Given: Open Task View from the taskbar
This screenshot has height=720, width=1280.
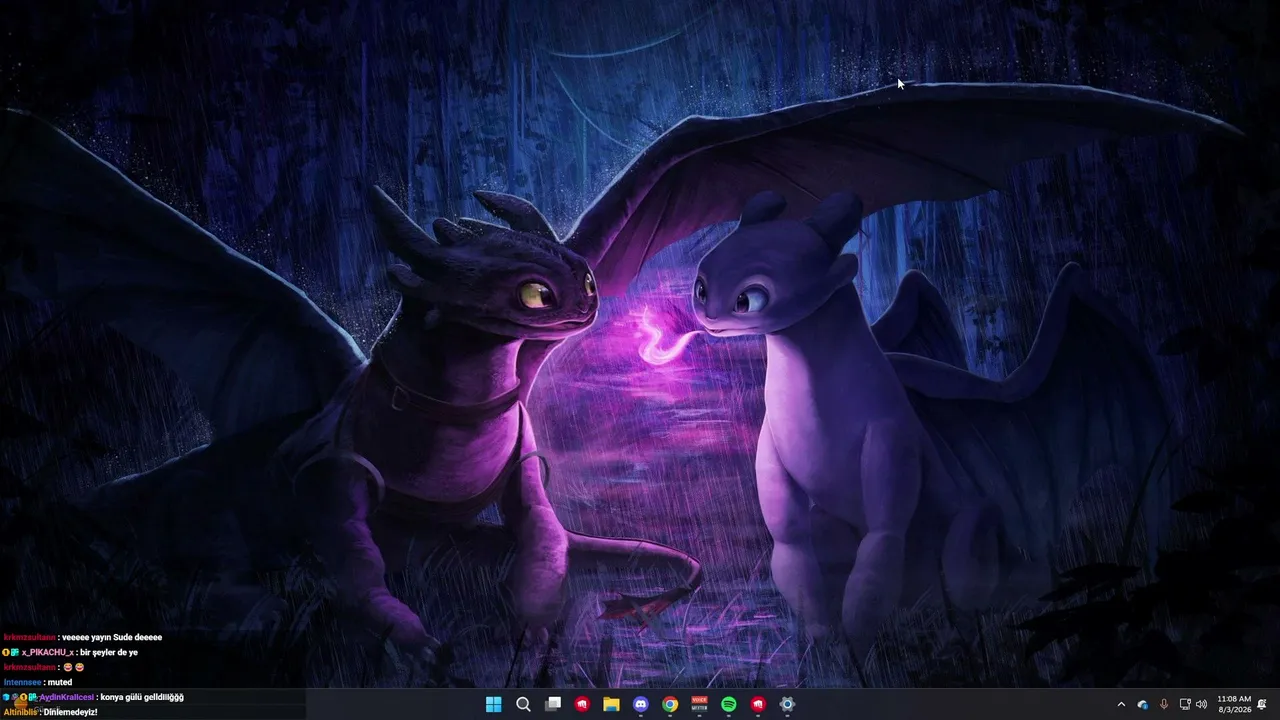Looking at the screenshot, I should (553, 704).
